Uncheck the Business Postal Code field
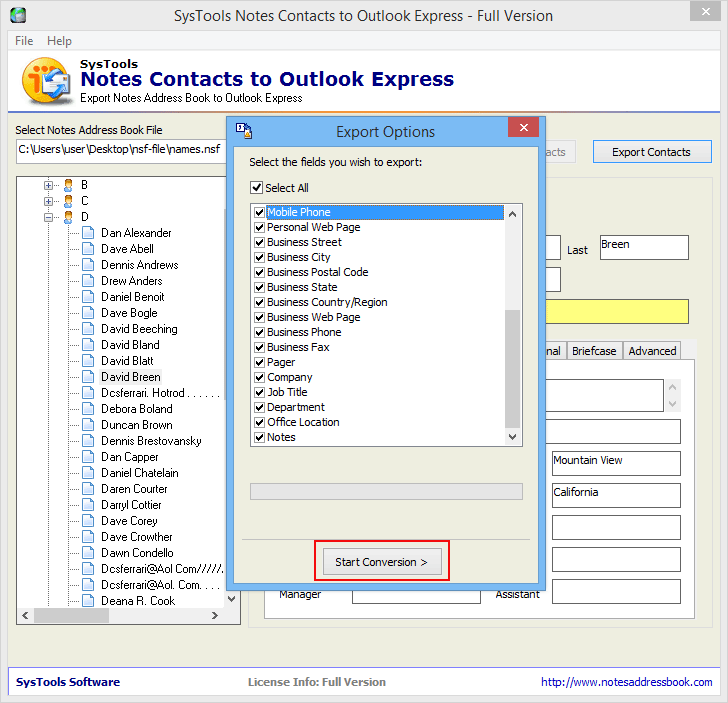728x703 pixels. point(260,272)
